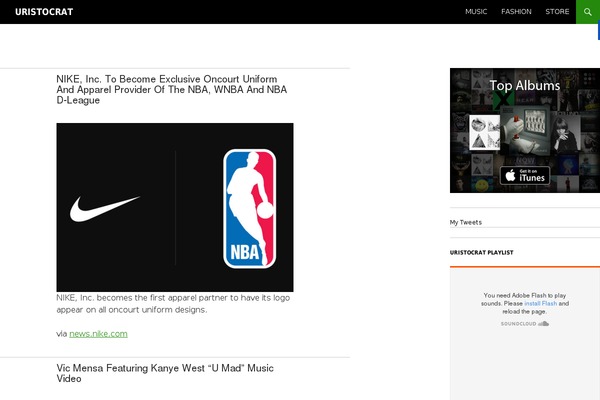Open the Vic Mensa U Mad article
Image resolution: width=600 pixels, height=400 pixels.
pyautogui.click(x=165, y=373)
